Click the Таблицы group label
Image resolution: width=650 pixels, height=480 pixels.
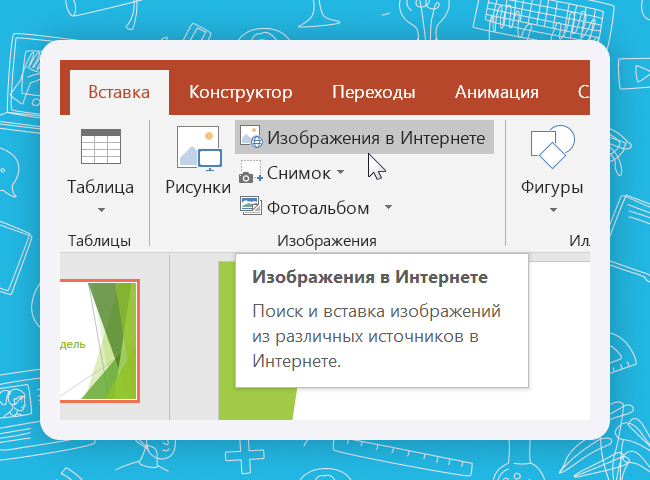(x=99, y=240)
